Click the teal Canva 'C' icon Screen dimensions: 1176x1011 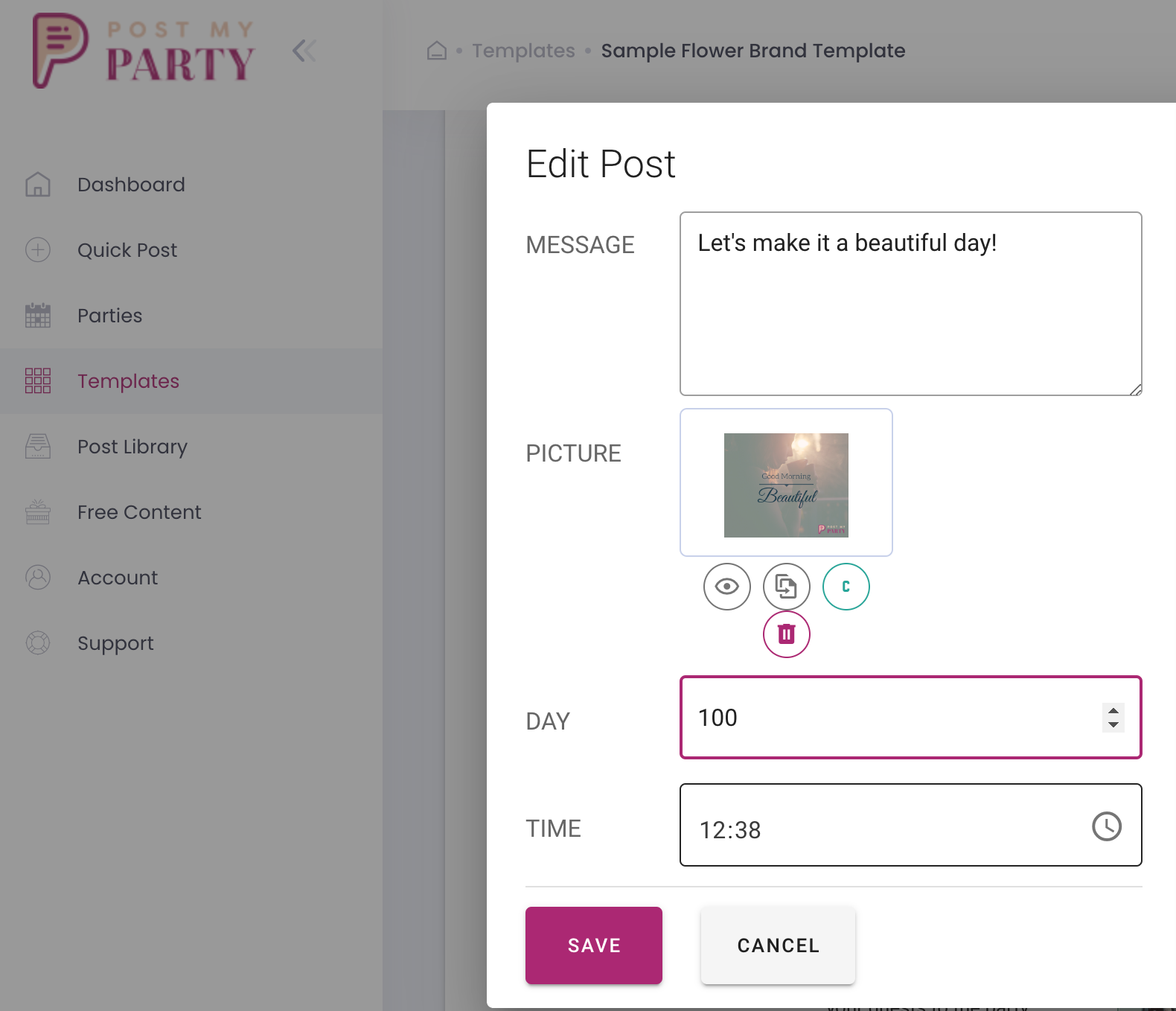pos(846,587)
